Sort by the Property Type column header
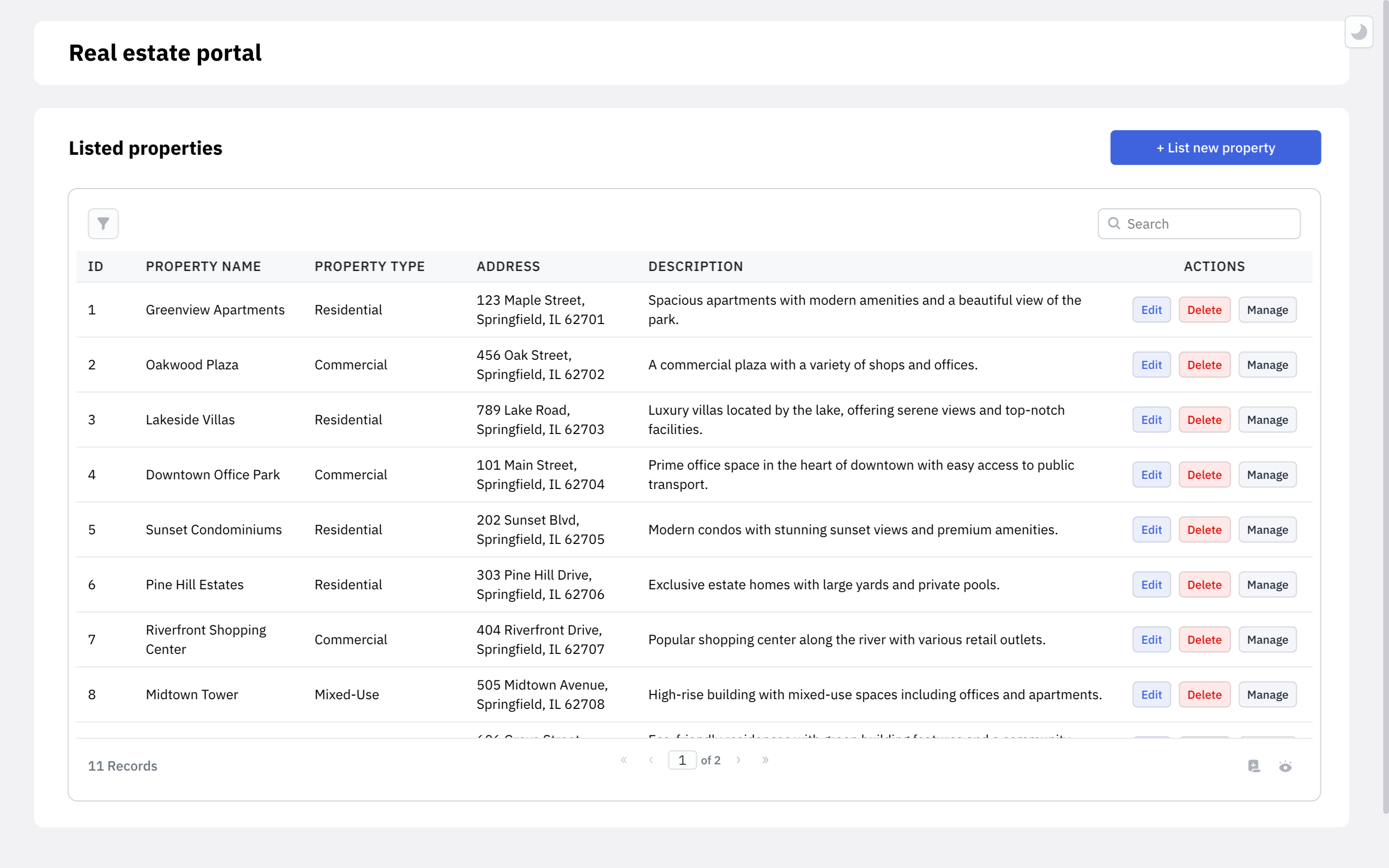1389x868 pixels. (369, 266)
